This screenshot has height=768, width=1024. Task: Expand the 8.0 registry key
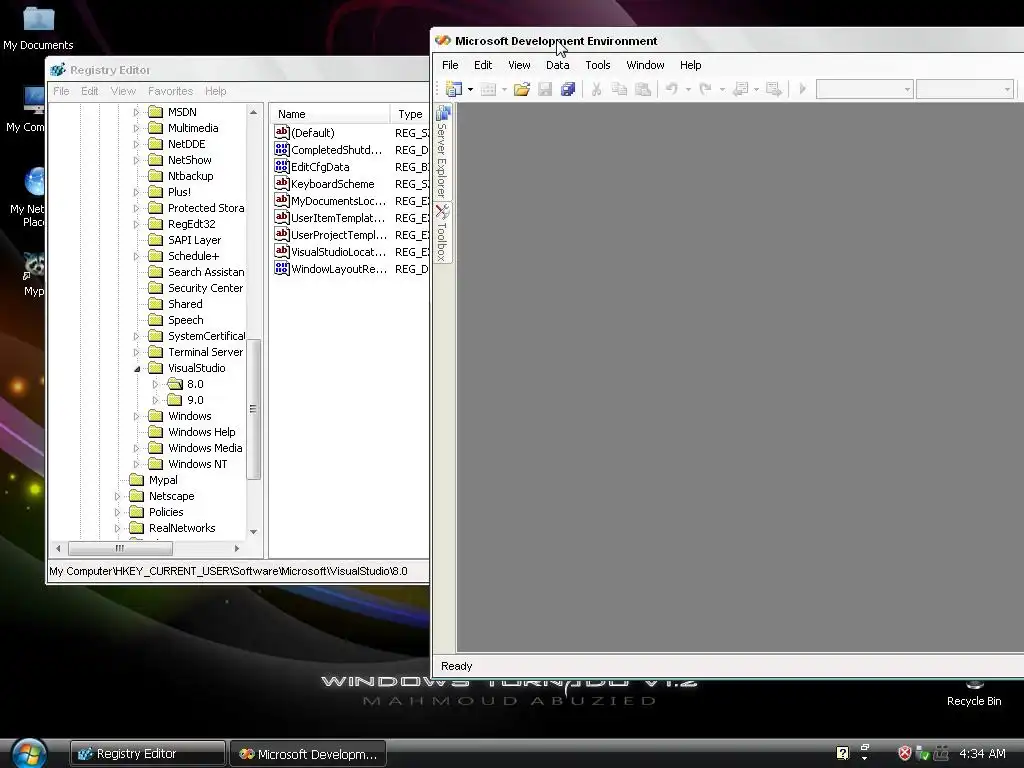coord(155,385)
